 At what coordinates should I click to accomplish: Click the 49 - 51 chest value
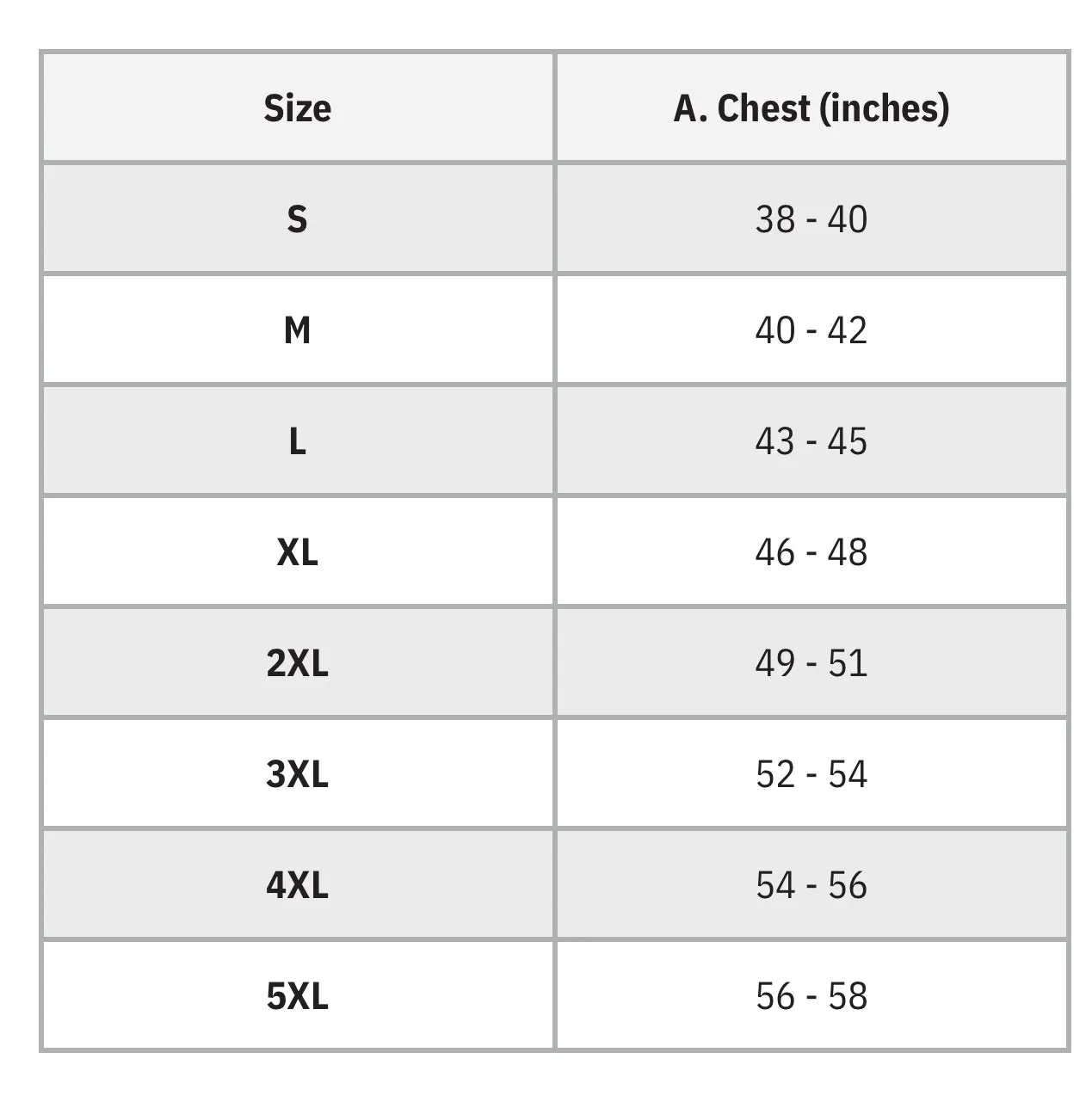(x=811, y=662)
